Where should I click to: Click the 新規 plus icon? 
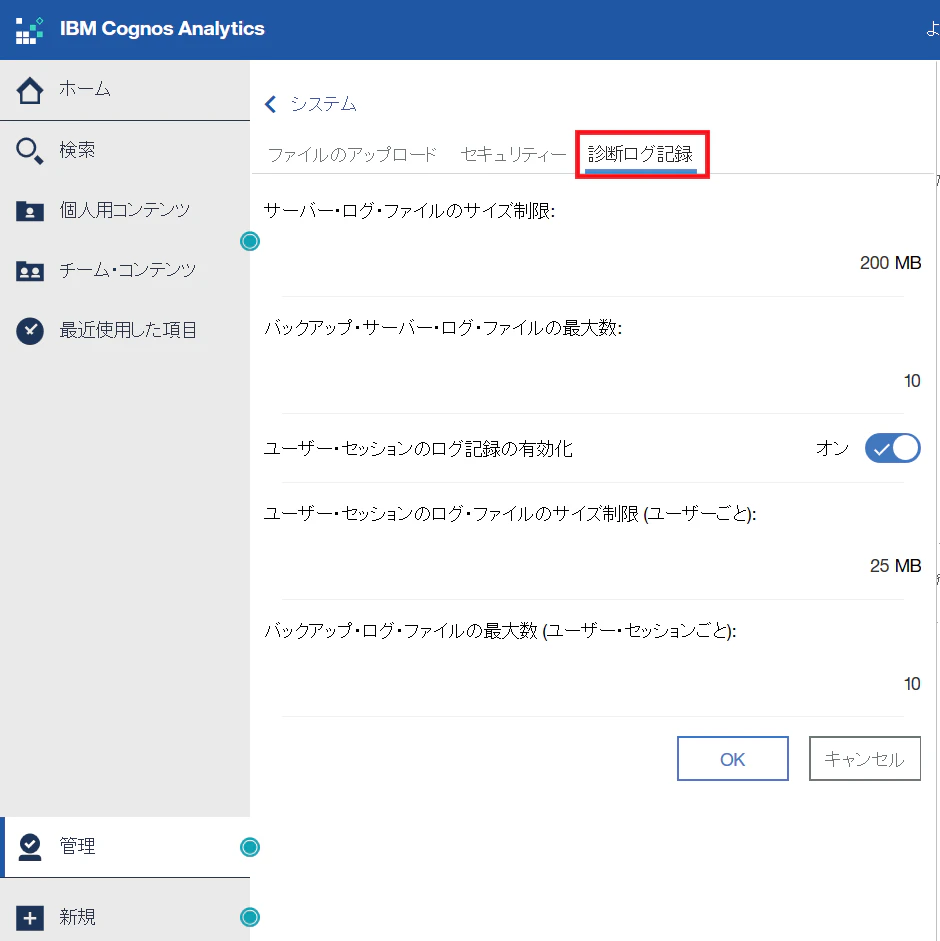30,918
